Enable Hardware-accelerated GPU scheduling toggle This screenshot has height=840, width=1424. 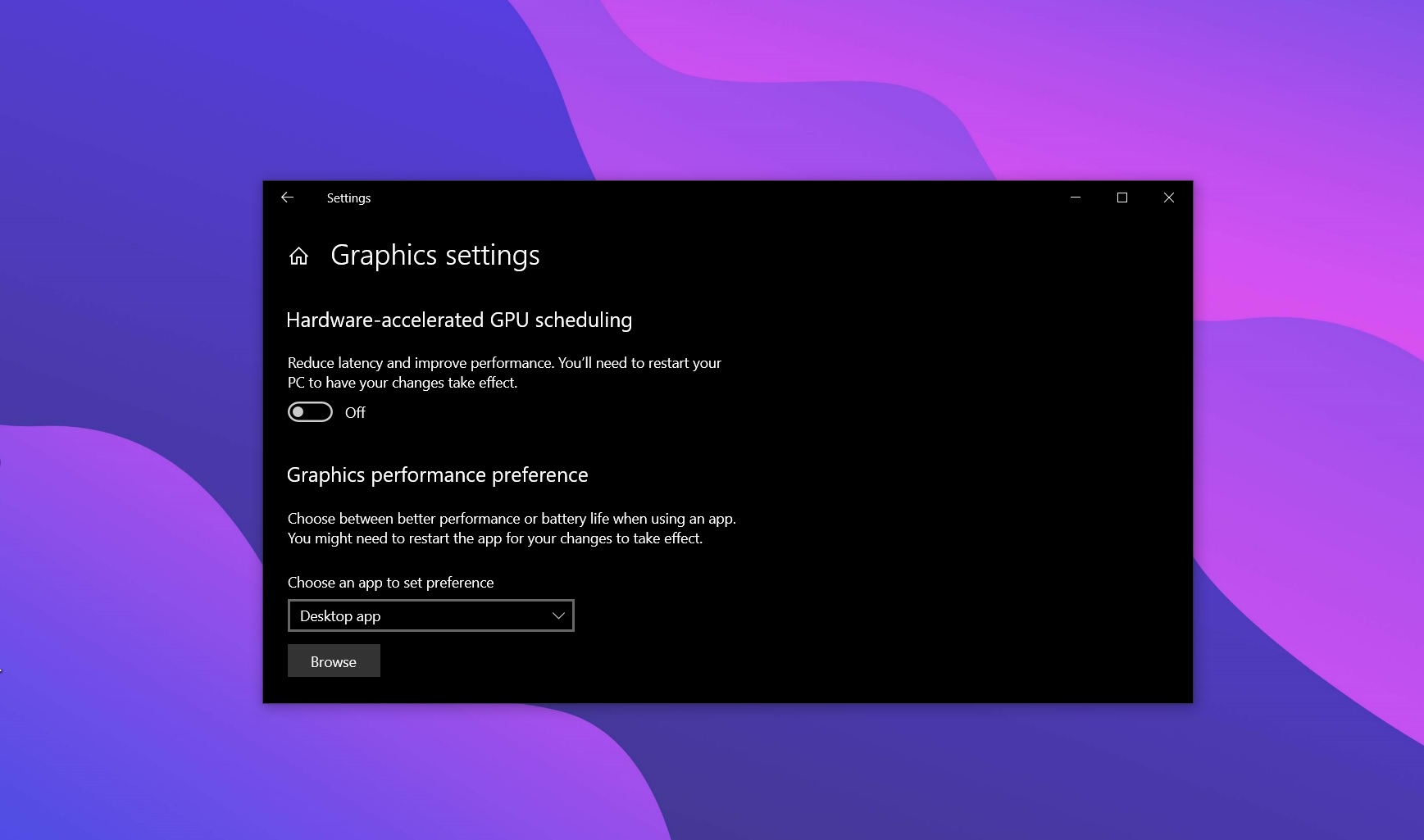pos(310,412)
